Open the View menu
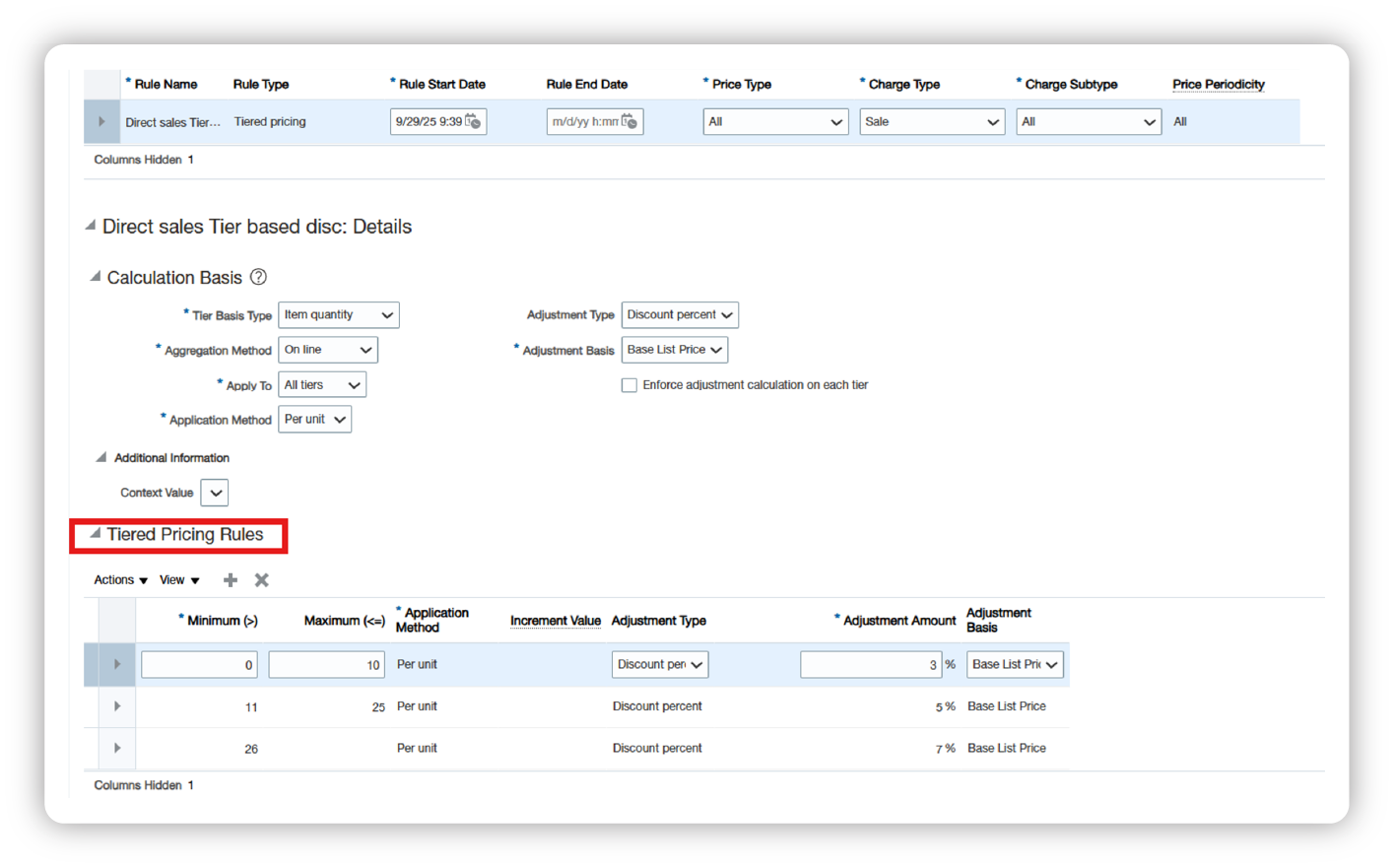Image resolution: width=1394 pixels, height=868 pixels. click(172, 580)
